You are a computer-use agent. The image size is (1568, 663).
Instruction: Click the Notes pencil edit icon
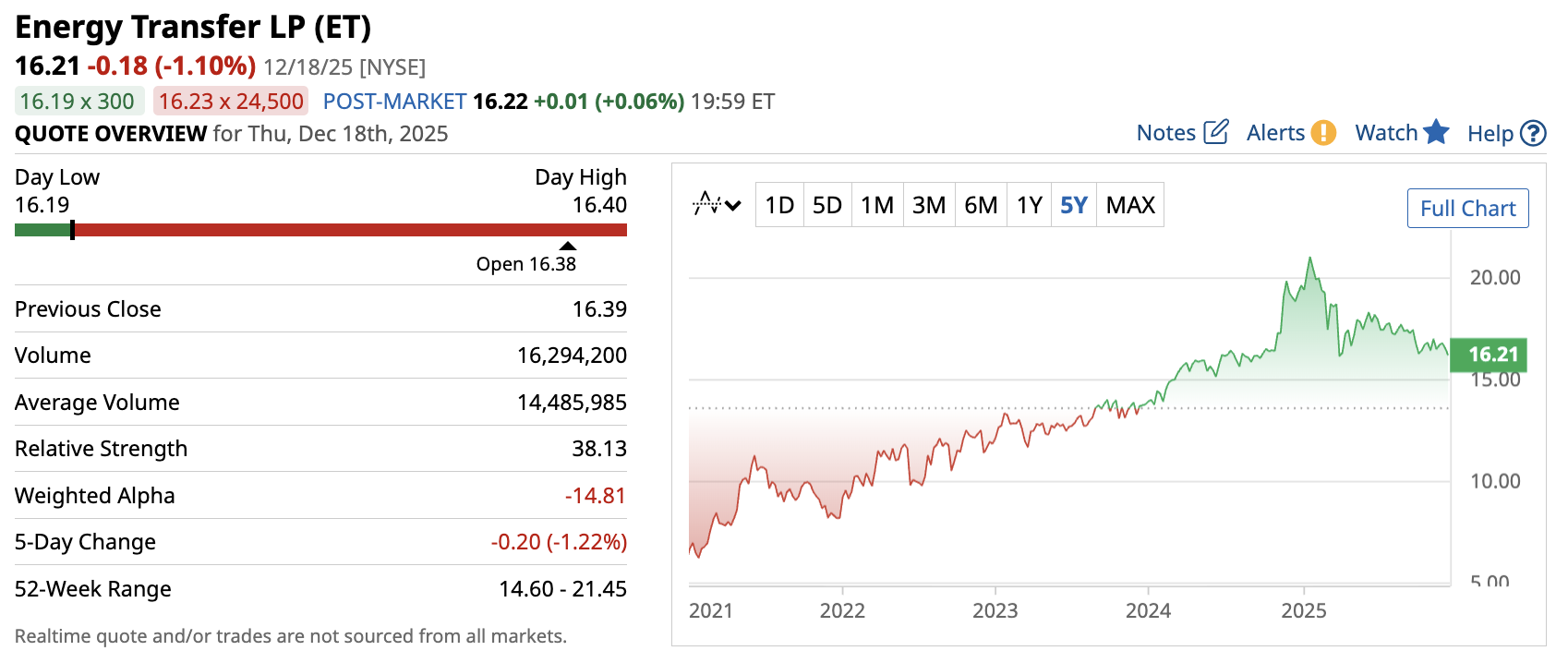[1216, 132]
